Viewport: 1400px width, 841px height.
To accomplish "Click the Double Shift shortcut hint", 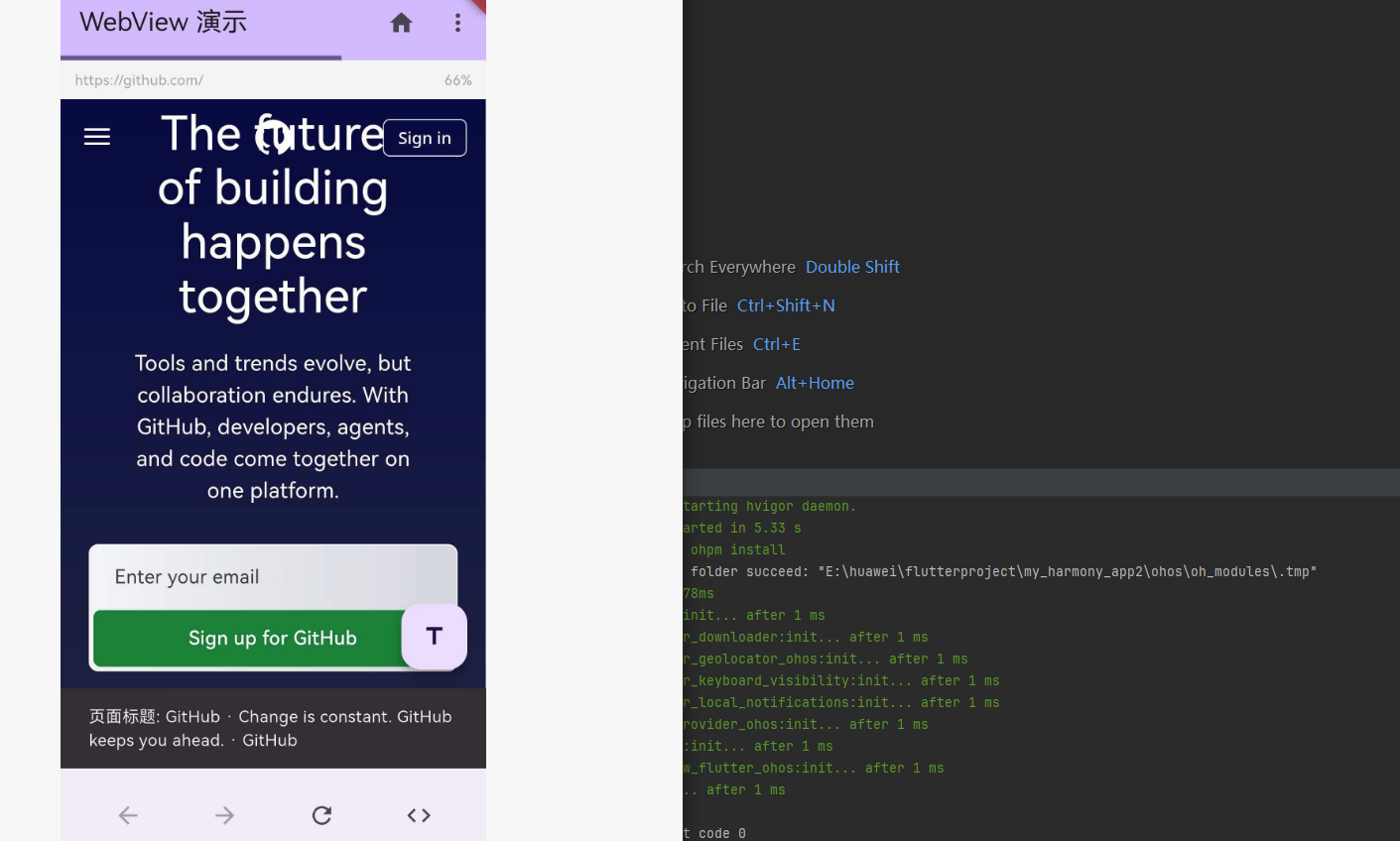I will (x=852, y=267).
